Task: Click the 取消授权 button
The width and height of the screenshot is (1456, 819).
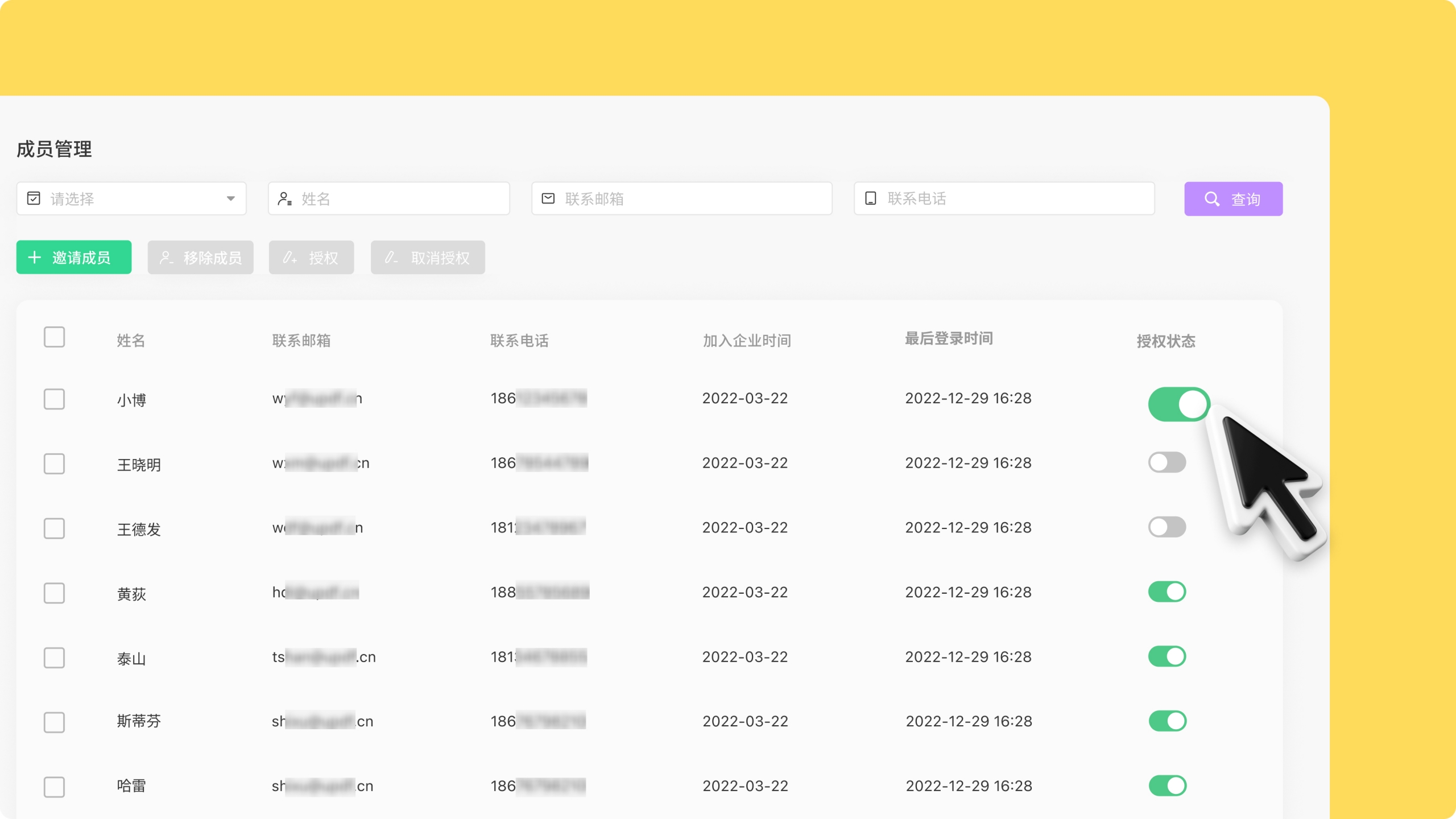Action: 428,258
